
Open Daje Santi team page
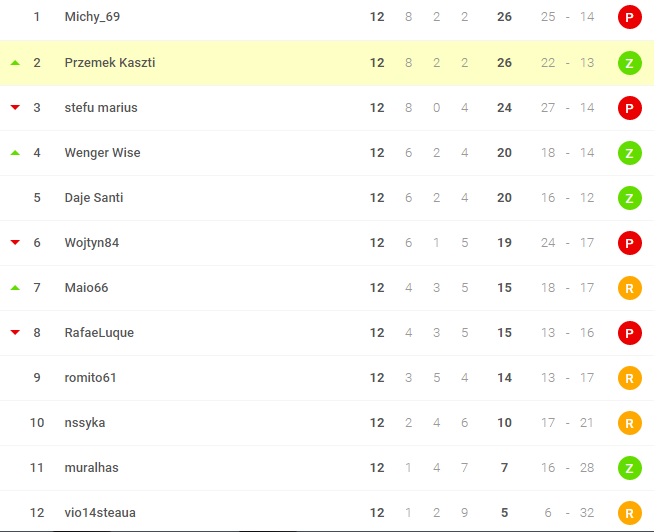[x=94, y=197]
